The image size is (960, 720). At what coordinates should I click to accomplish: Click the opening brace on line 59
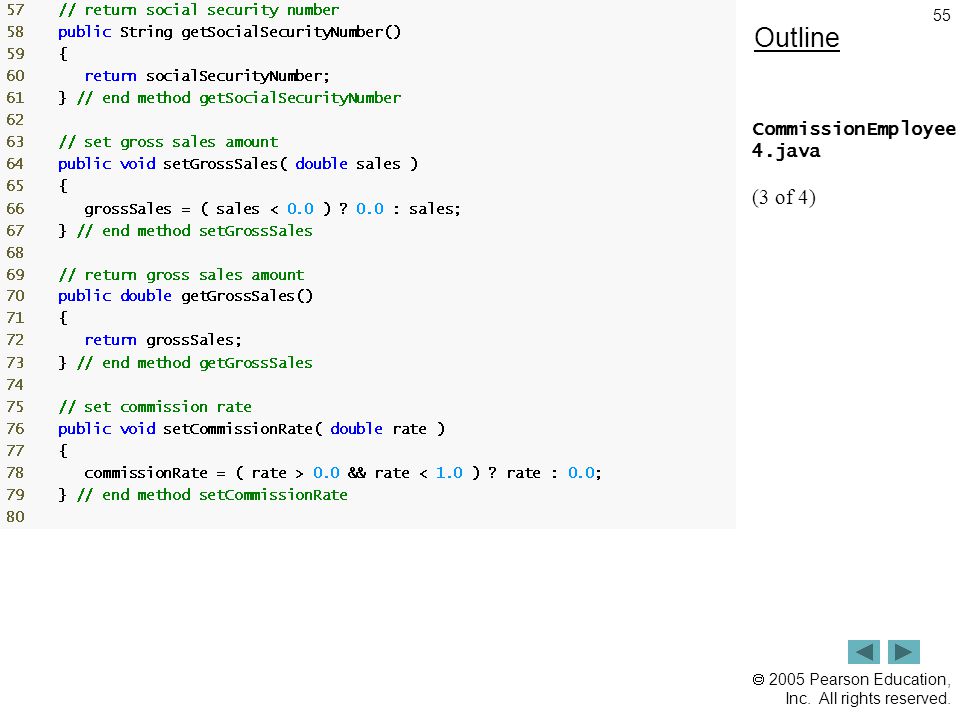point(63,54)
